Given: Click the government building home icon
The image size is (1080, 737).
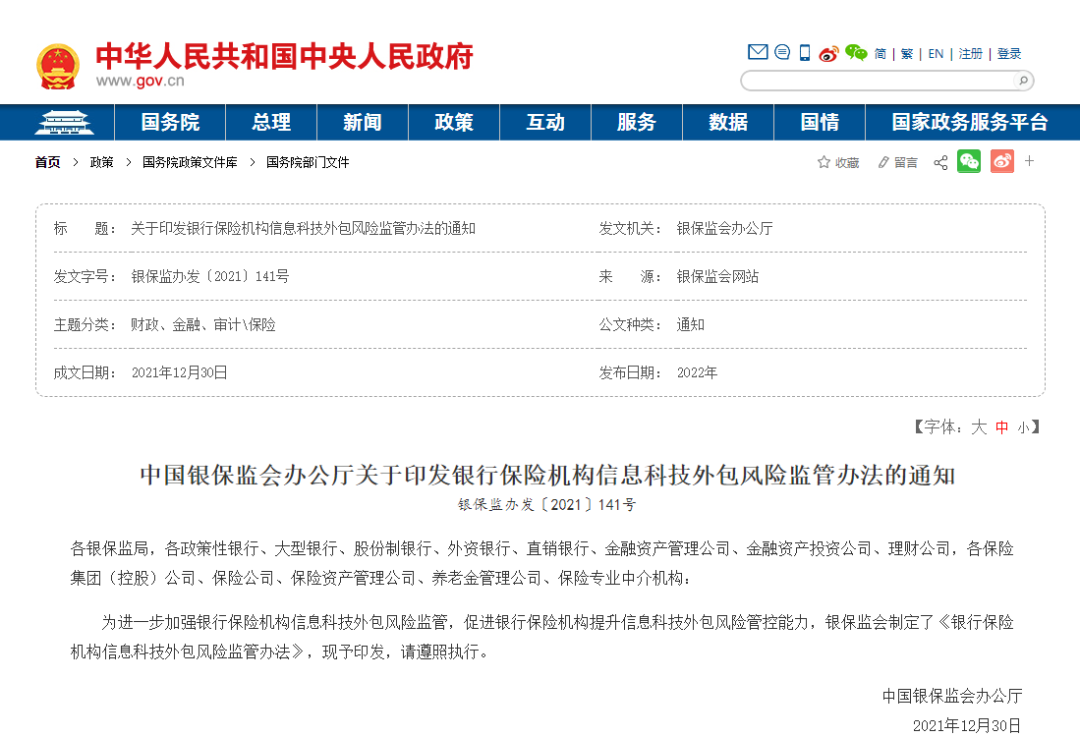Looking at the screenshot, I should coord(63,122).
